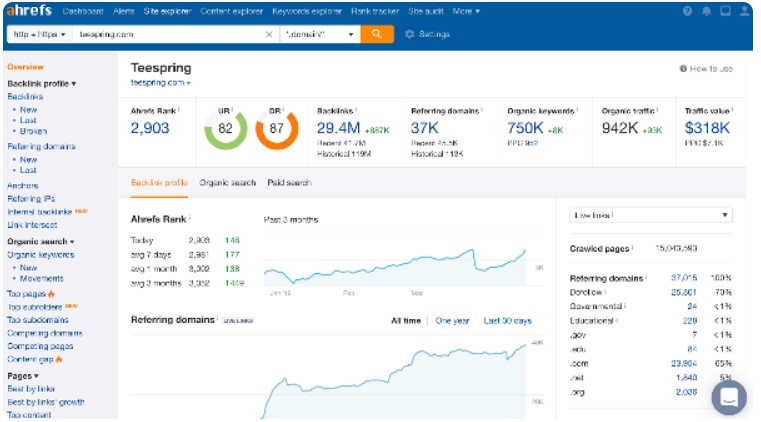Open the *.domain/* mode dropdown
This screenshot has width=761, height=422.
[320, 34]
